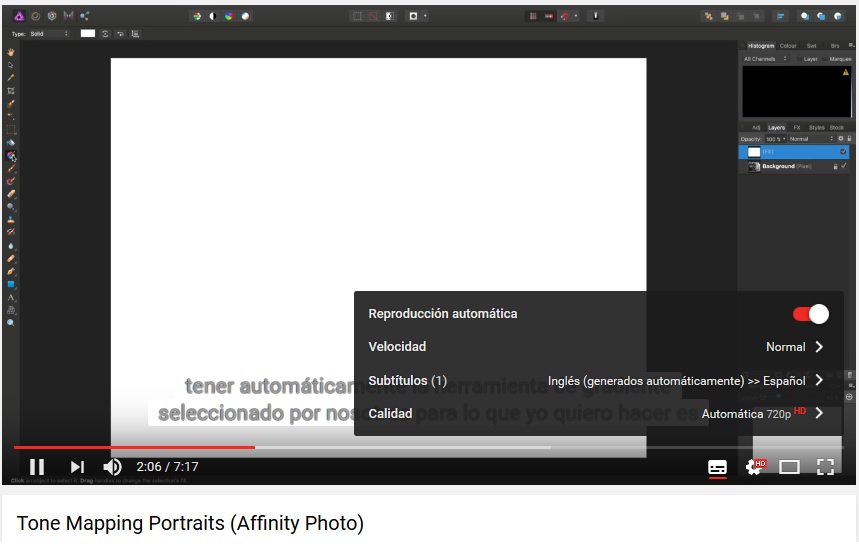Switch to the Stock tab
859x544 pixels.
click(x=837, y=128)
